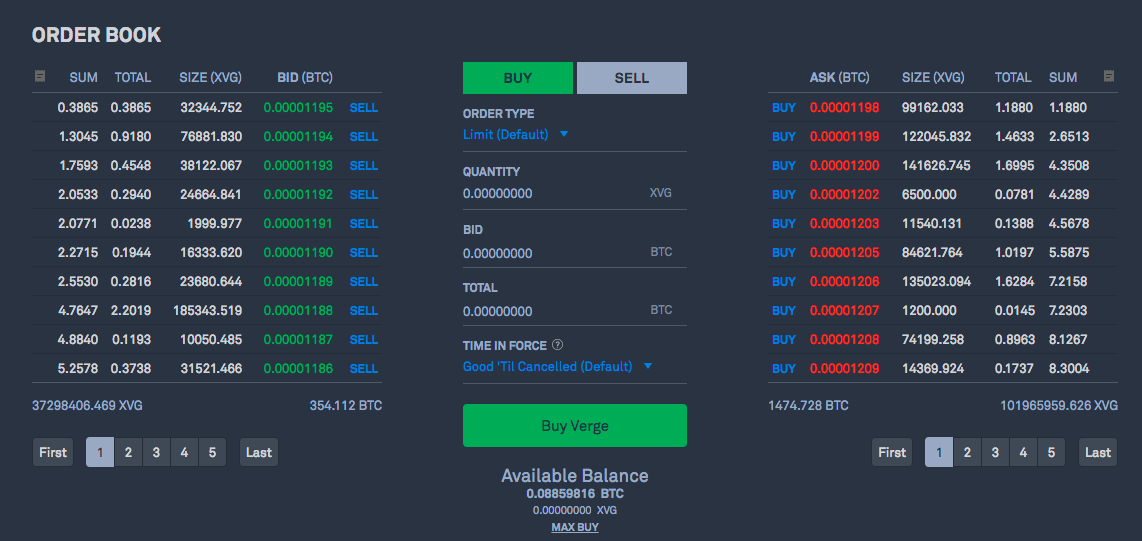Screen dimensions: 1142x541
Task: Click the bid table collapse icon
Action: pyautogui.click(x=39, y=76)
